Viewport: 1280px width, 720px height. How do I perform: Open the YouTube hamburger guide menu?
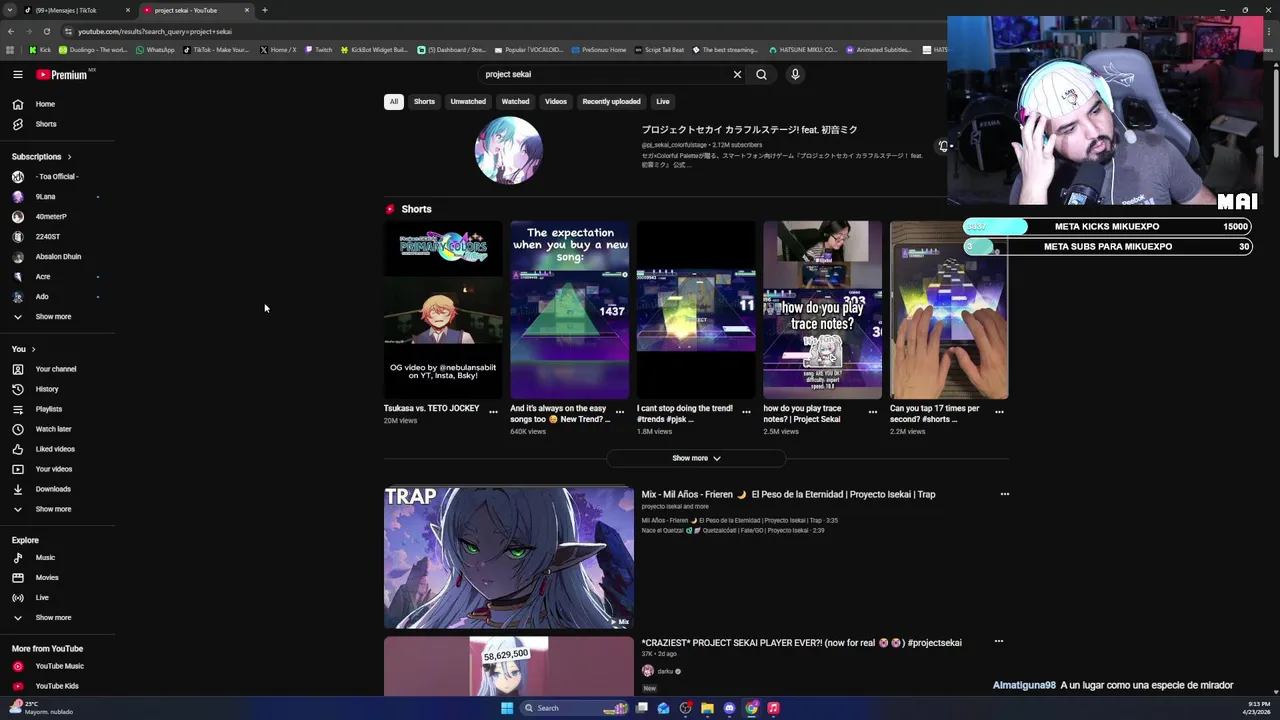pyautogui.click(x=17, y=74)
